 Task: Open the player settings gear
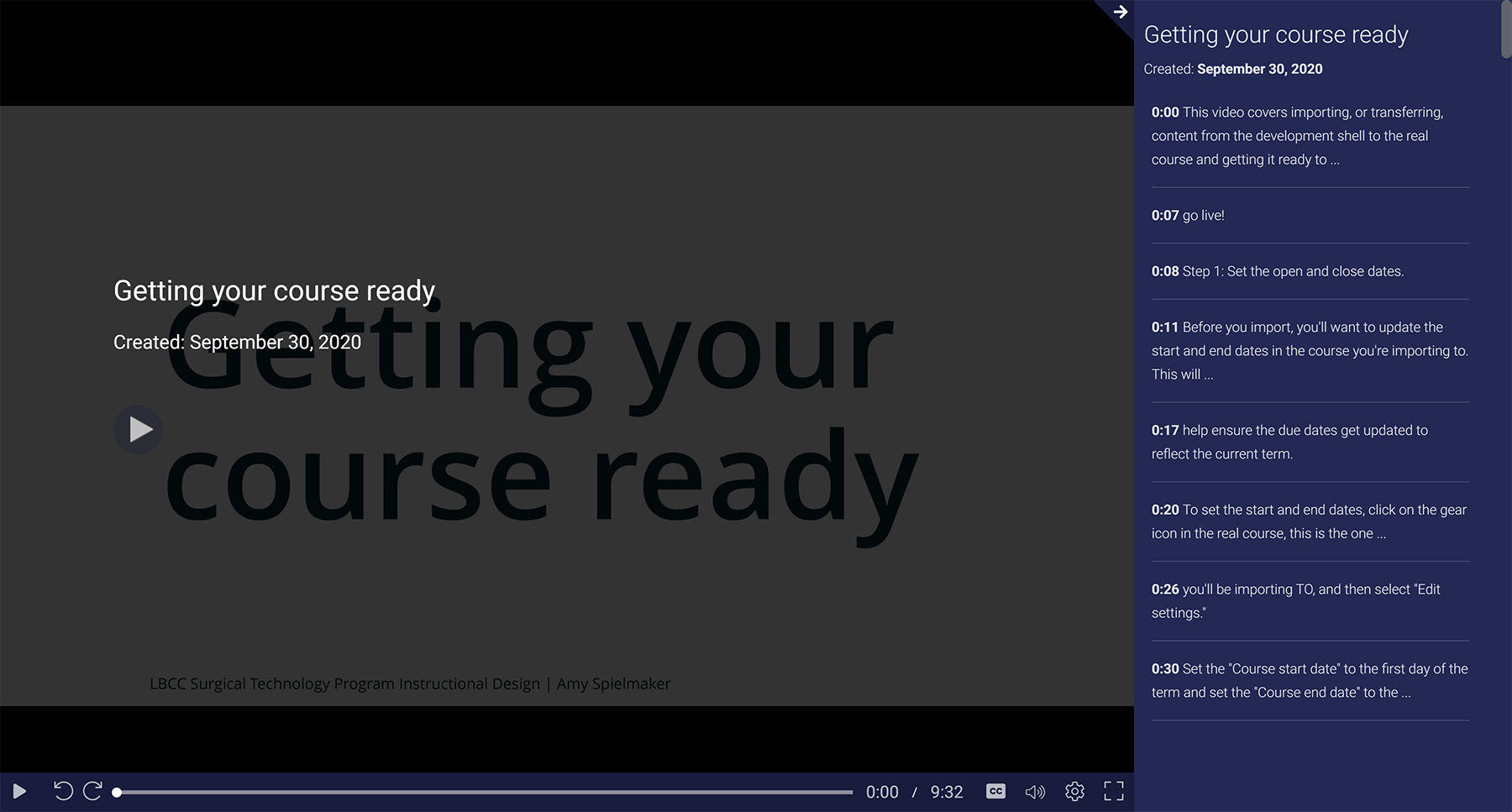point(1074,791)
